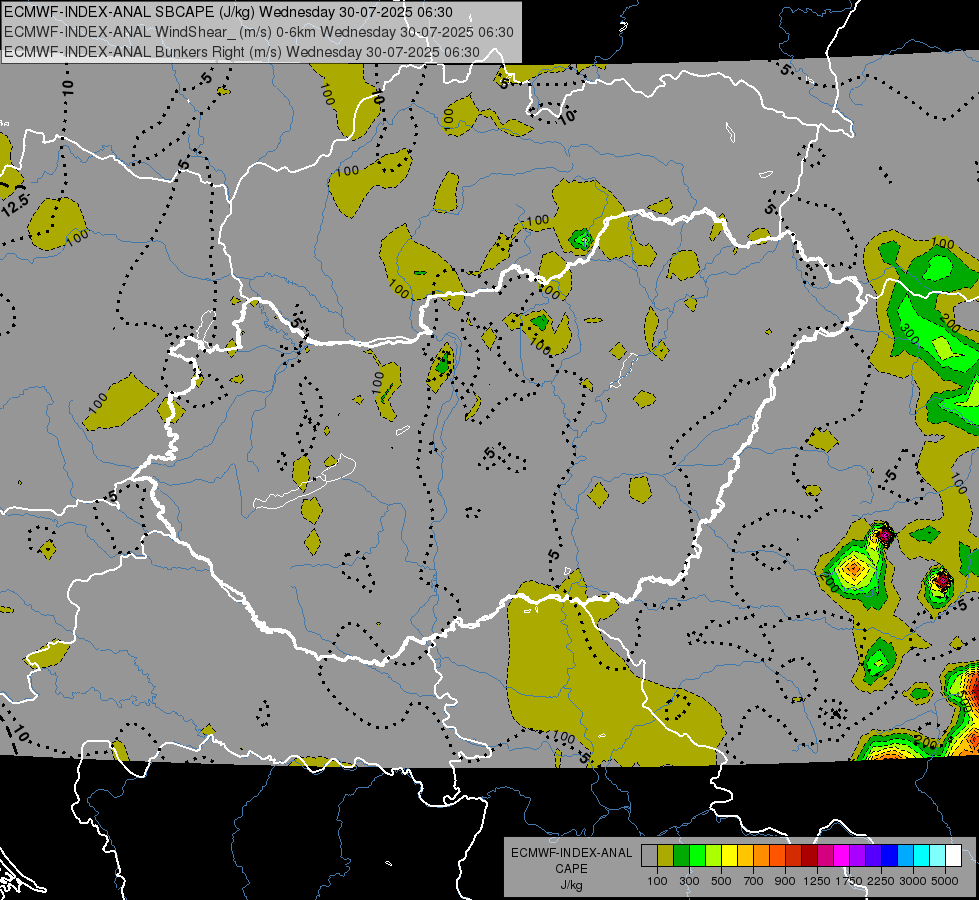Select the crimson pink legend swatch

[826, 855]
